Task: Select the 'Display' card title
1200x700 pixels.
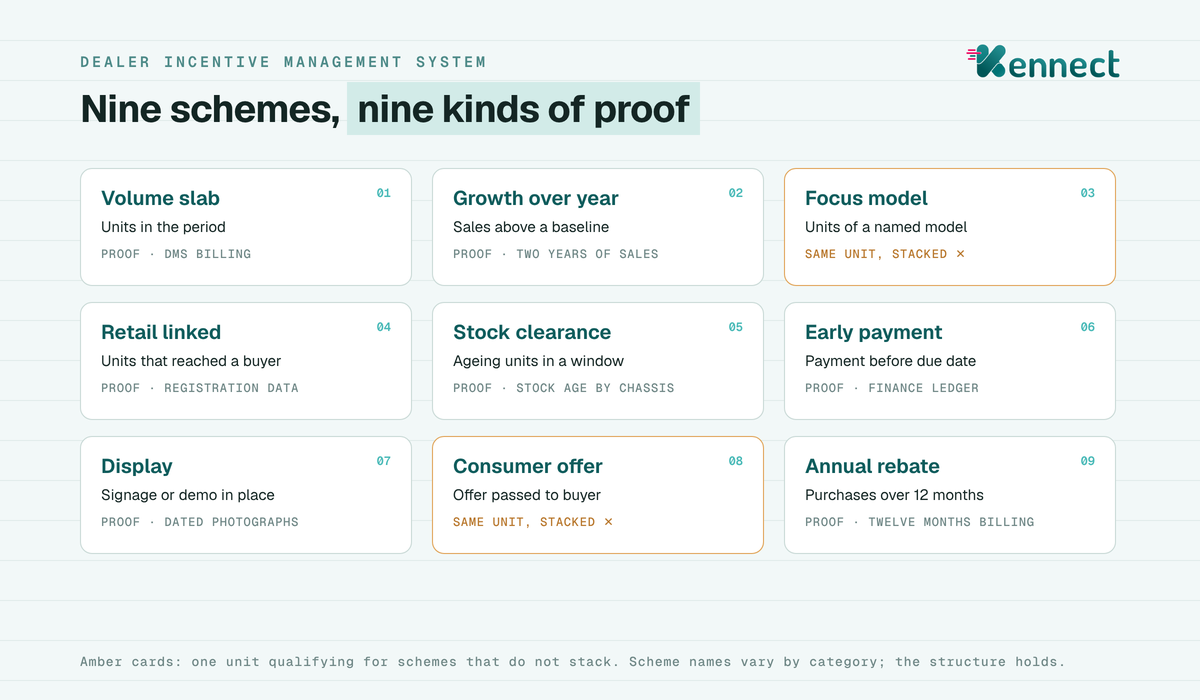Action: click(x=137, y=466)
